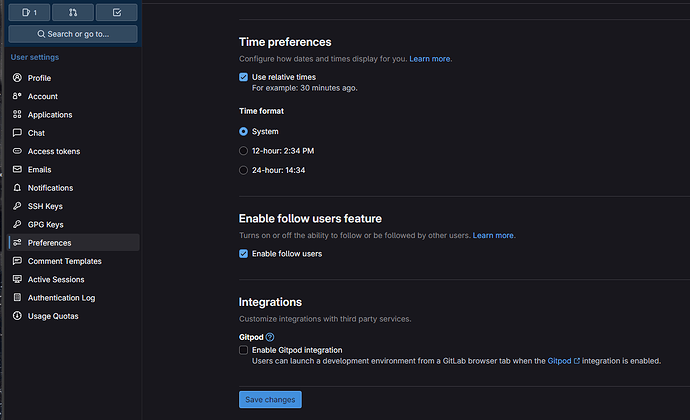Click the Search or go to field
The image size is (690, 420).
(x=73, y=34)
